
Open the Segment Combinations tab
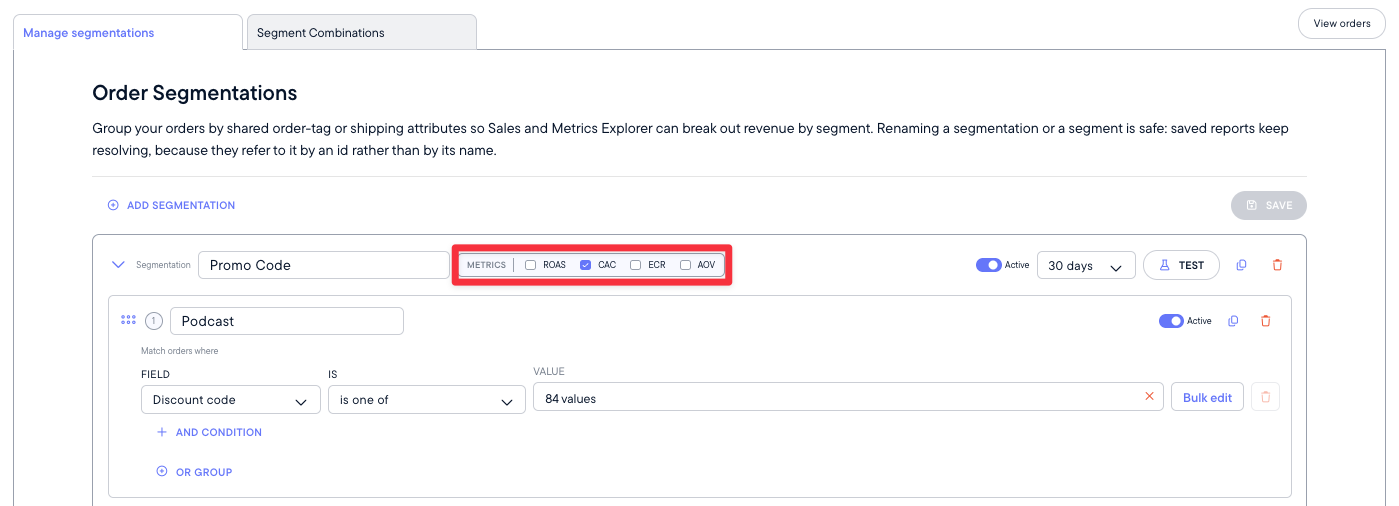point(361,33)
